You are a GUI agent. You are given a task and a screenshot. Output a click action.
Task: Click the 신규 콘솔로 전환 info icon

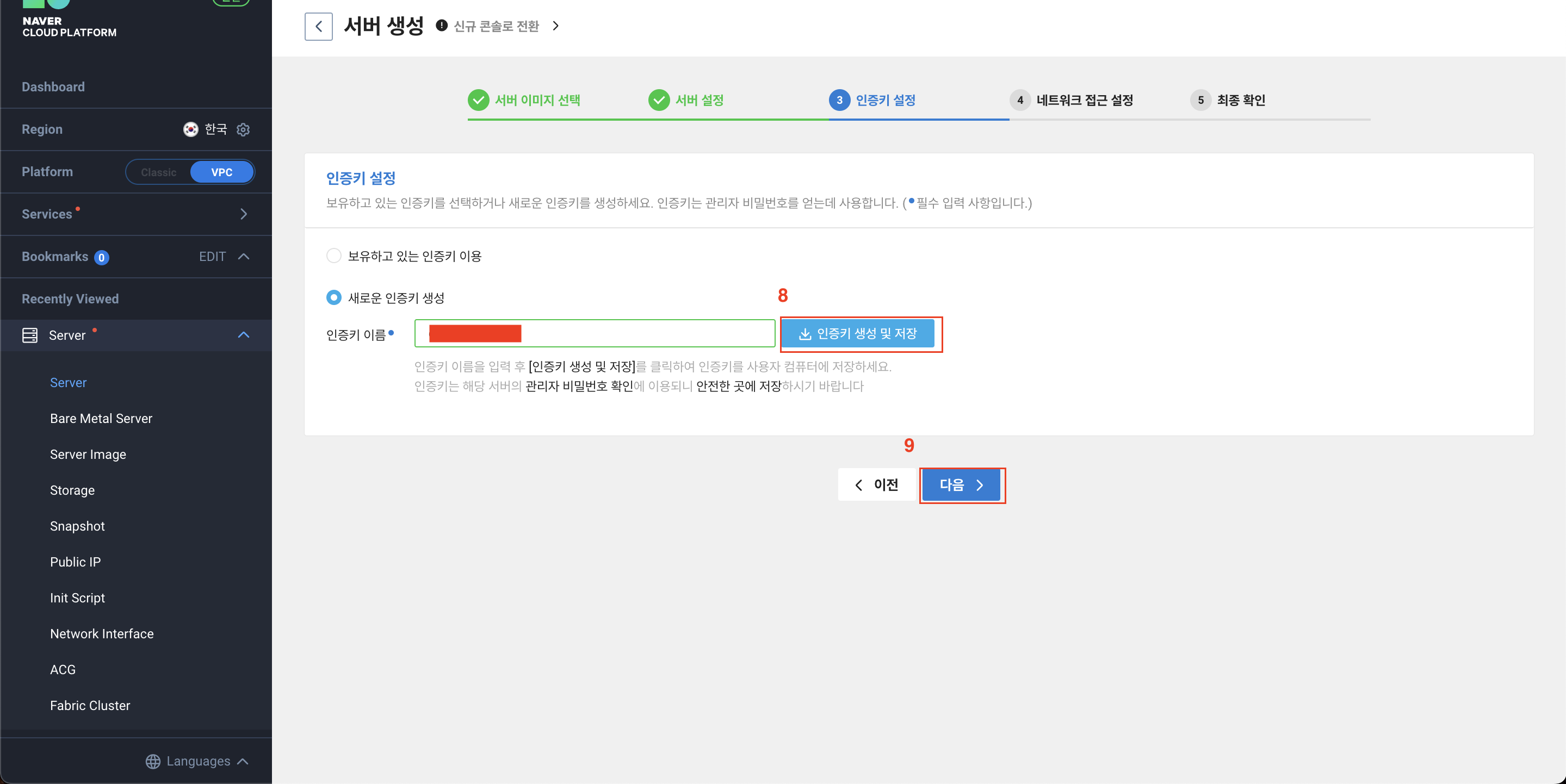point(442,26)
